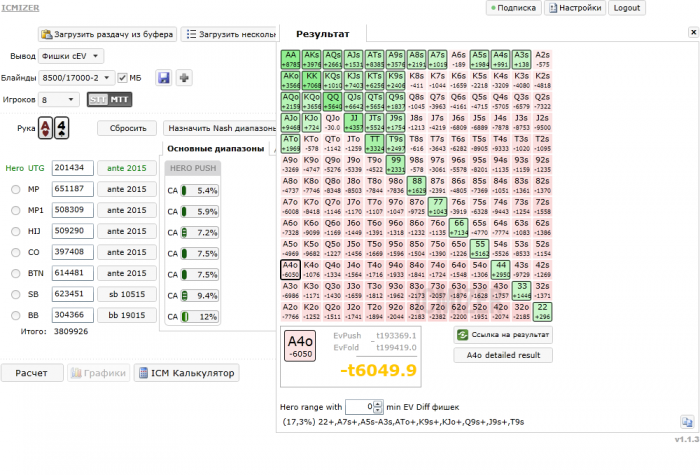700x475 pixels.
Task: Select the MP position radio button
Action: click(16, 189)
